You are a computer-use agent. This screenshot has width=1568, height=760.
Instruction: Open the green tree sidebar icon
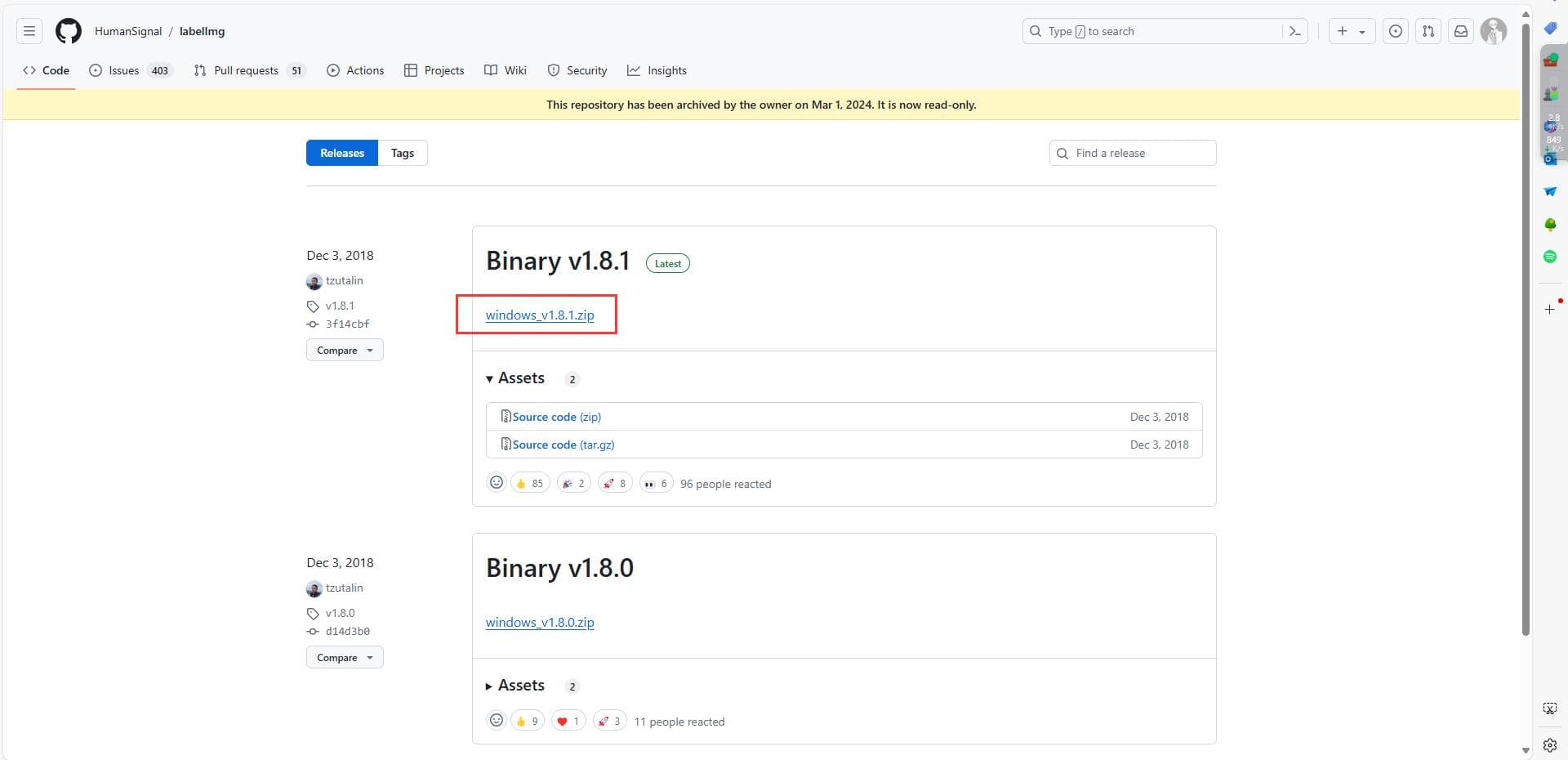[1550, 224]
